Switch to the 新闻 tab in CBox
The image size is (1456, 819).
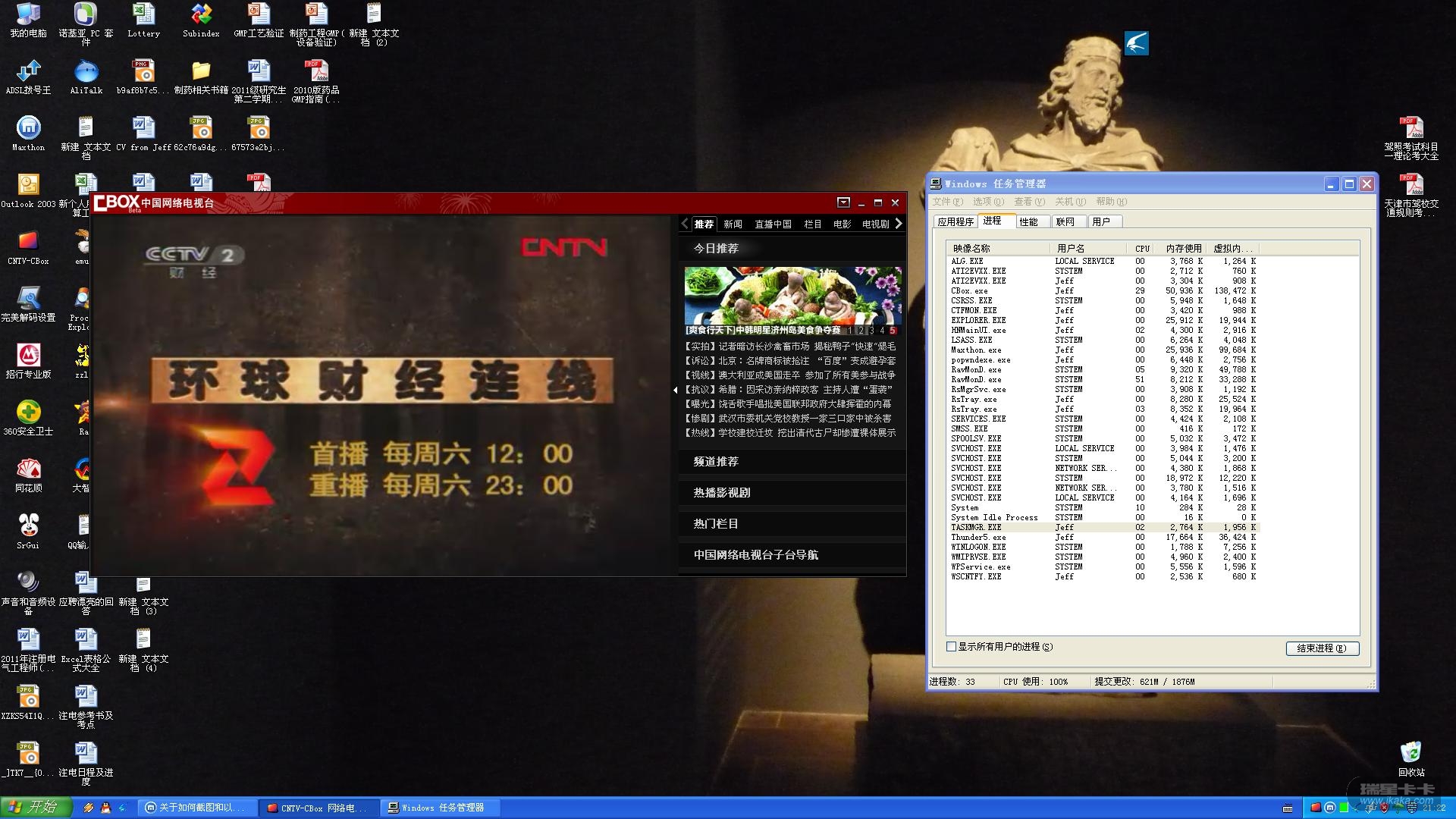[x=733, y=224]
